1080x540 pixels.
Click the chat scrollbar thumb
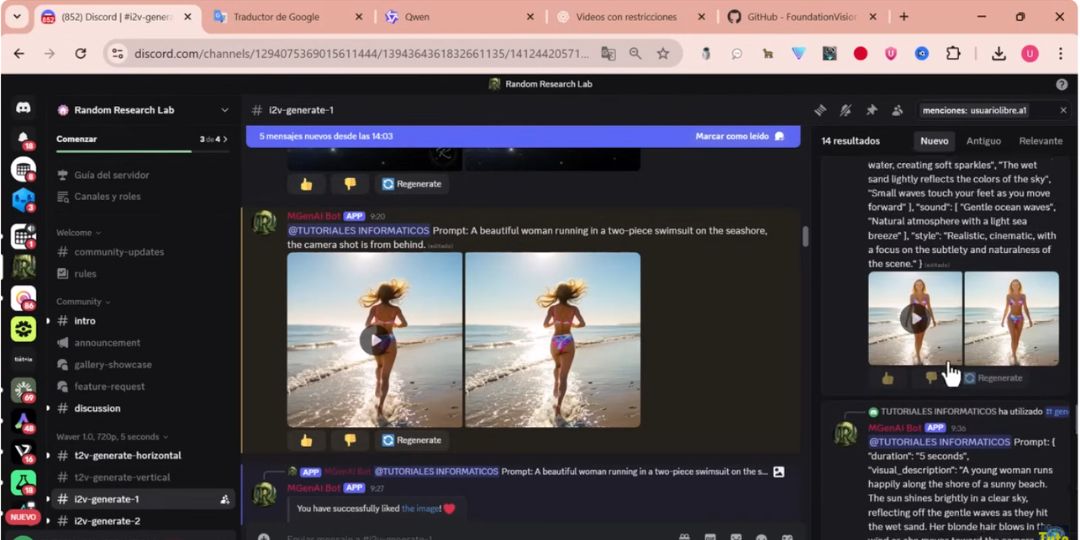pos(804,236)
